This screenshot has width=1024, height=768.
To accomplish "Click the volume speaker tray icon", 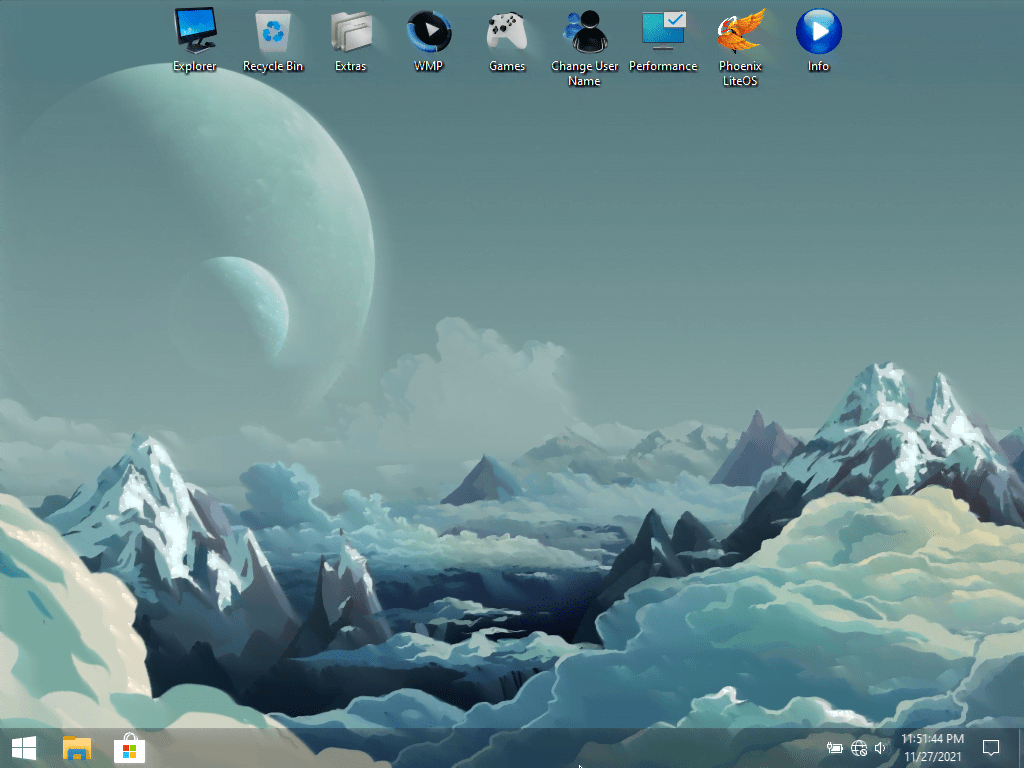I will click(881, 748).
